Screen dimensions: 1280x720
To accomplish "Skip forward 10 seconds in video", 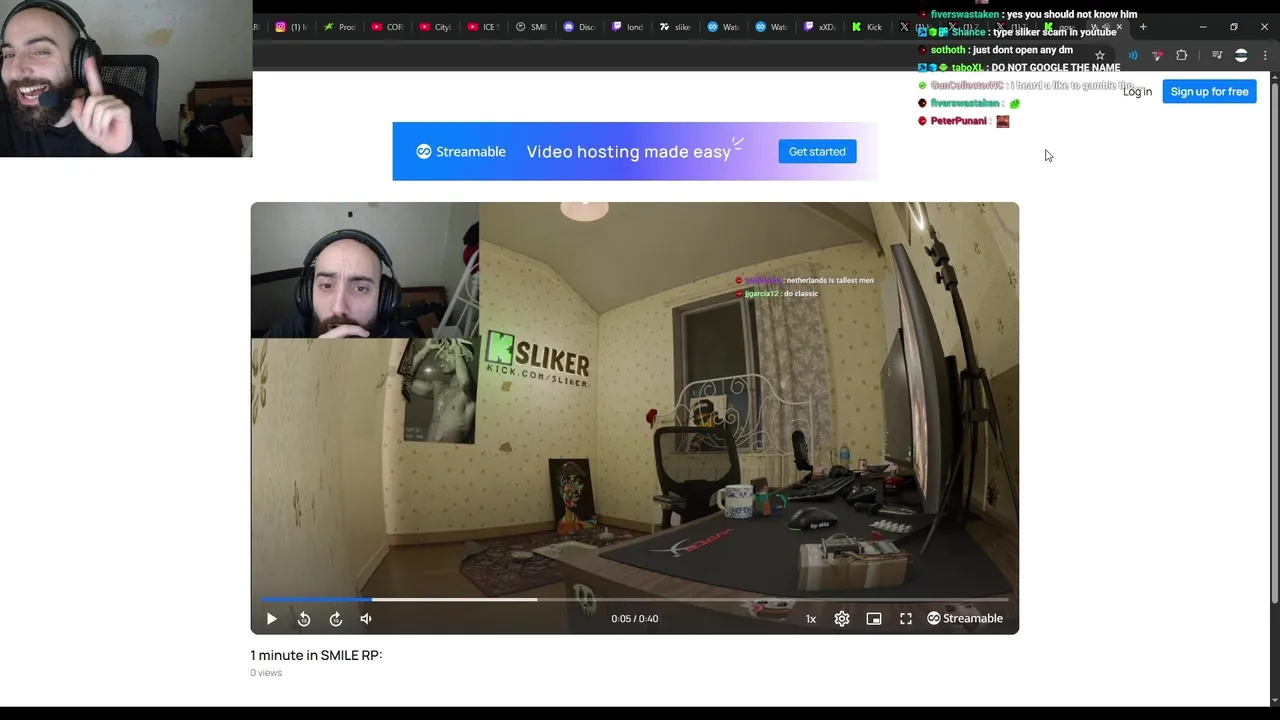I will pos(336,619).
